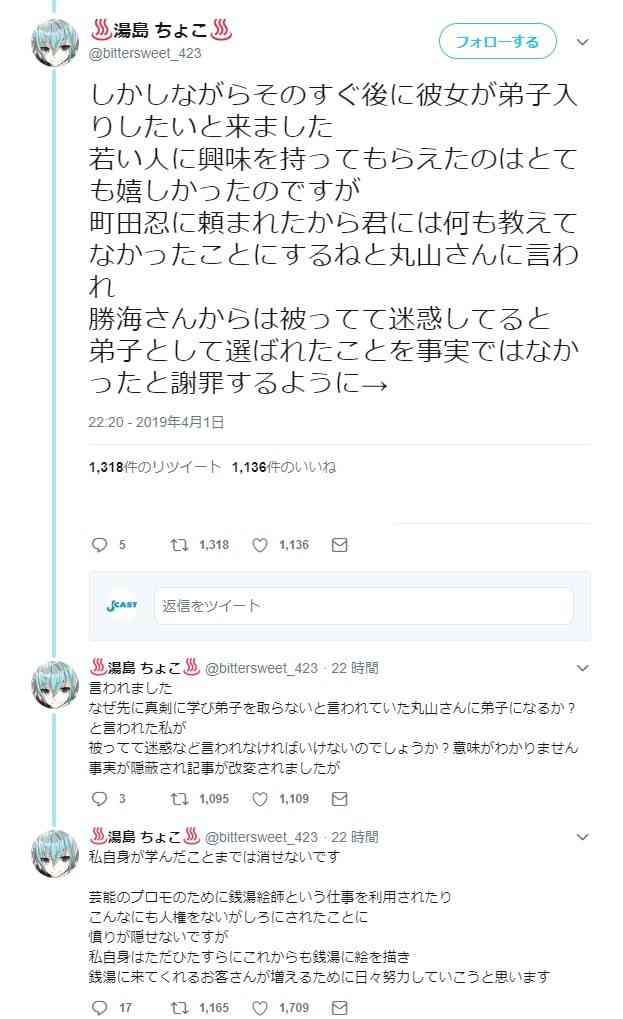Toggle the like heart on the main tweet
Screen dimensions: 623x1019
coord(261,545)
